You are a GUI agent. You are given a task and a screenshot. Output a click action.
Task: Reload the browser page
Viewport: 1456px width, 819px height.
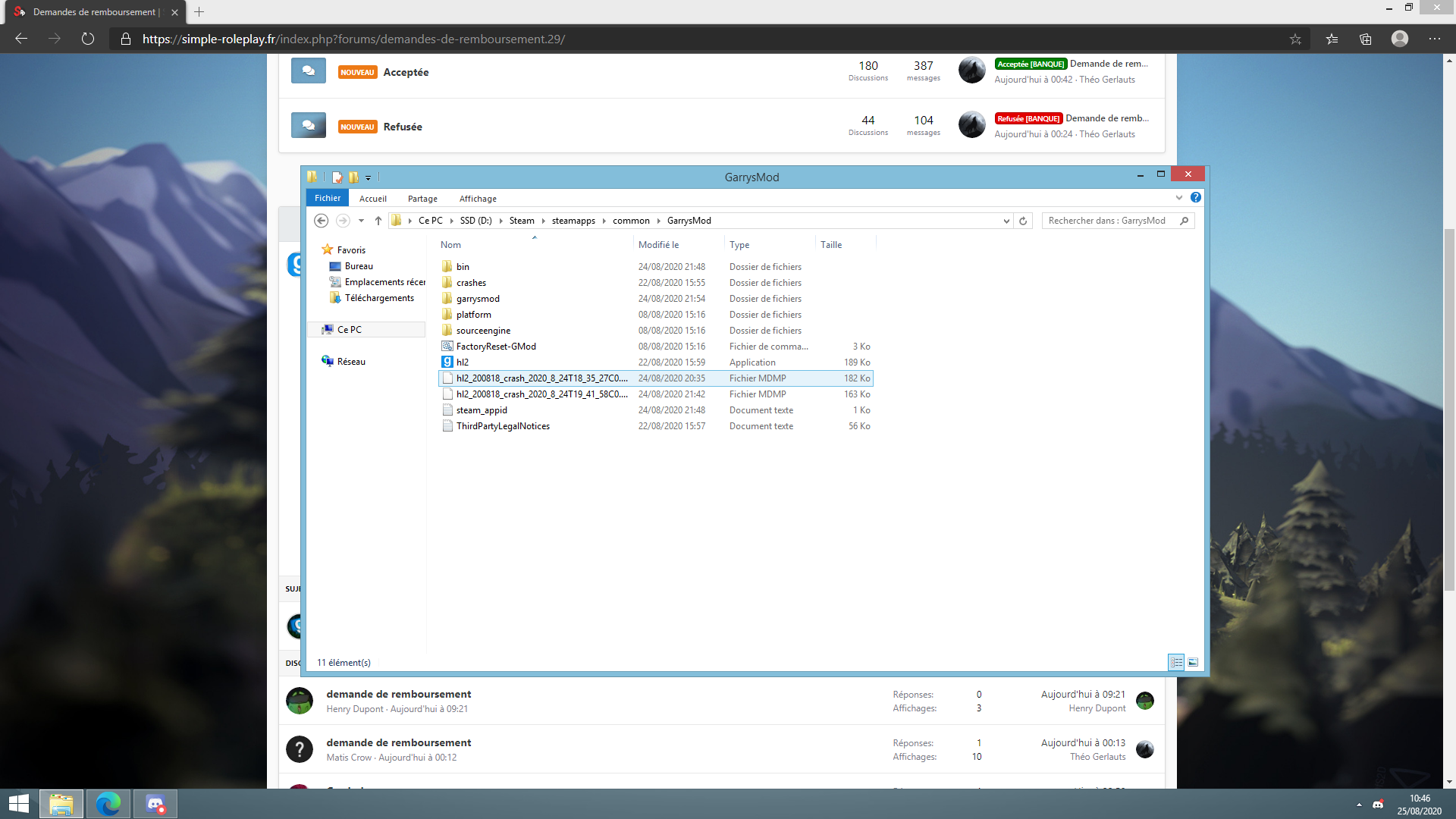tap(88, 39)
